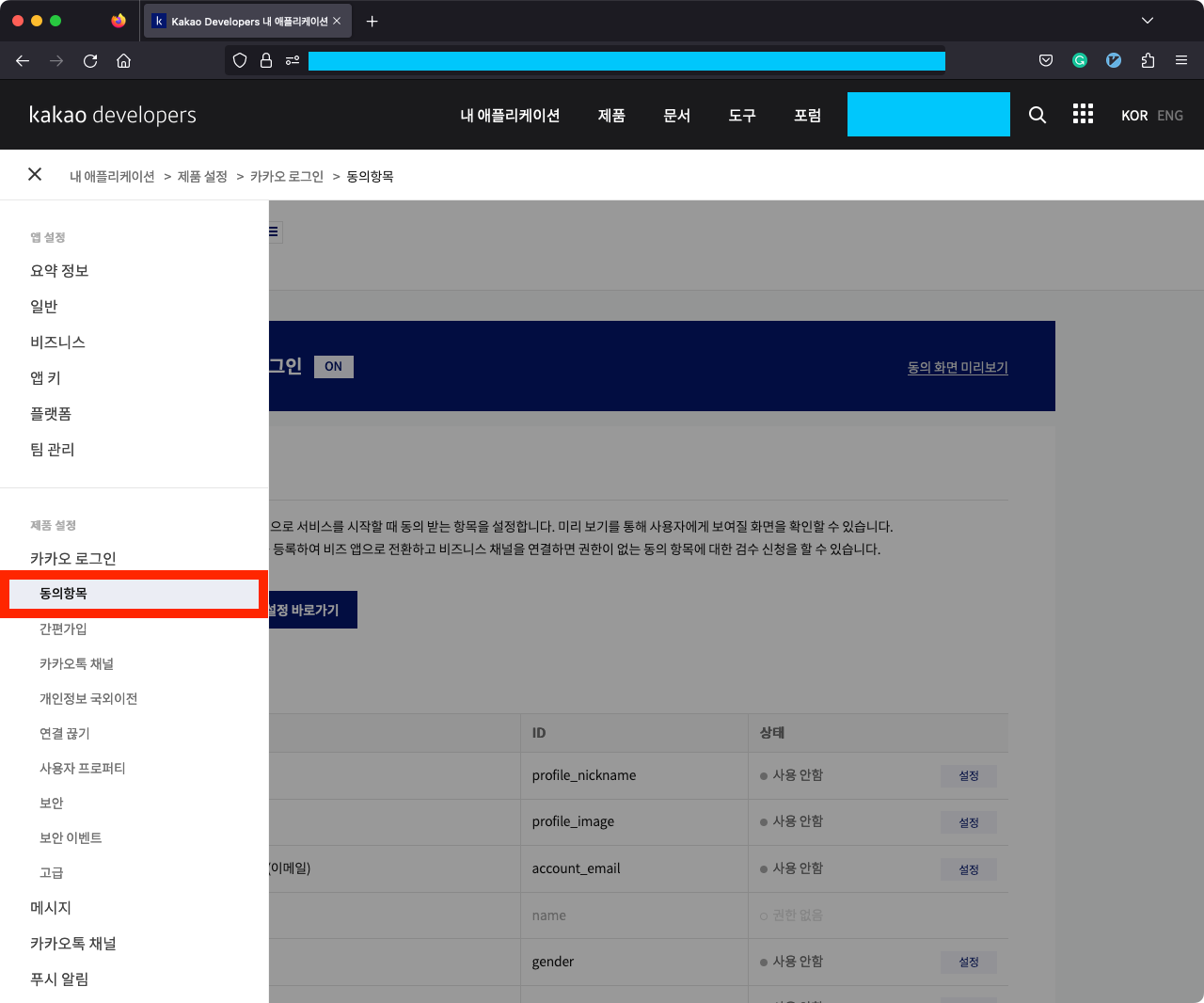This screenshot has height=1003, width=1204.
Task: Open the grid apps menu icon
Action: [1084, 114]
